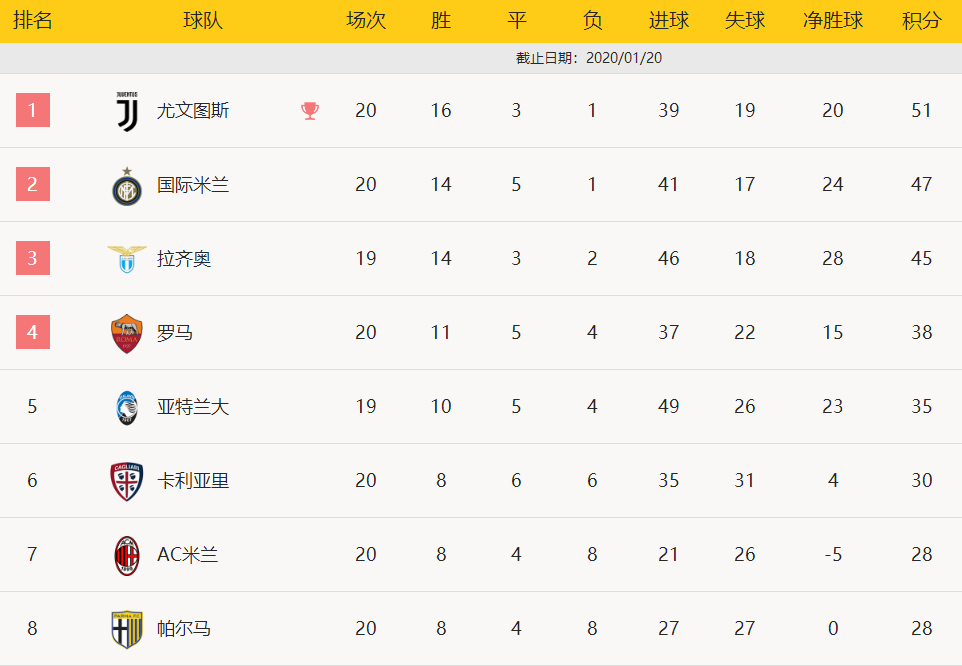This screenshot has height=666, width=962.
Task: Click the AC Milan club badge
Action: (x=127, y=556)
